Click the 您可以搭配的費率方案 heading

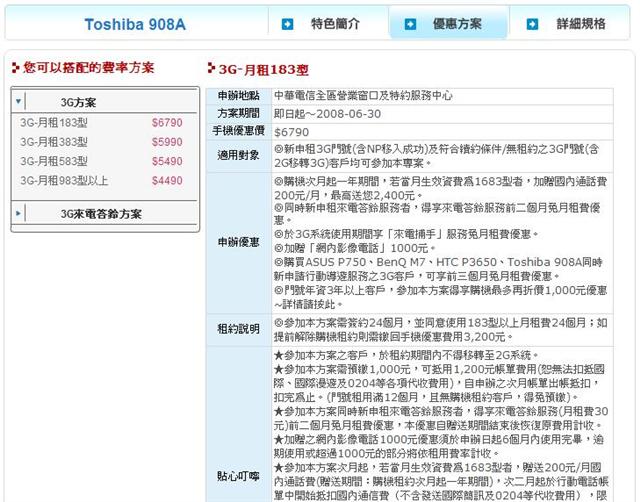coord(89,67)
